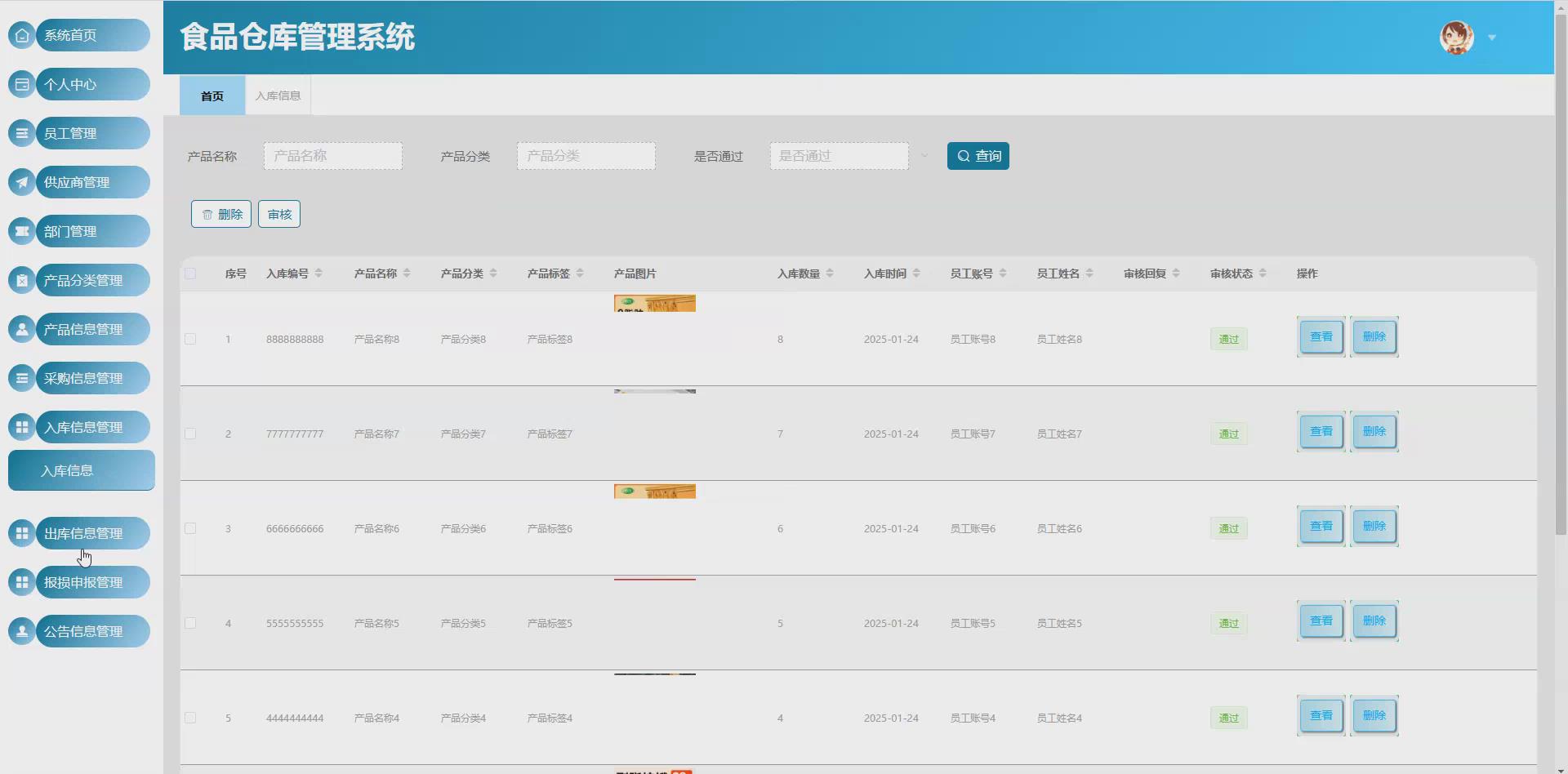Sort by 入库时间 column arrows
Image resolution: width=1568 pixels, height=774 pixels.
[916, 274]
